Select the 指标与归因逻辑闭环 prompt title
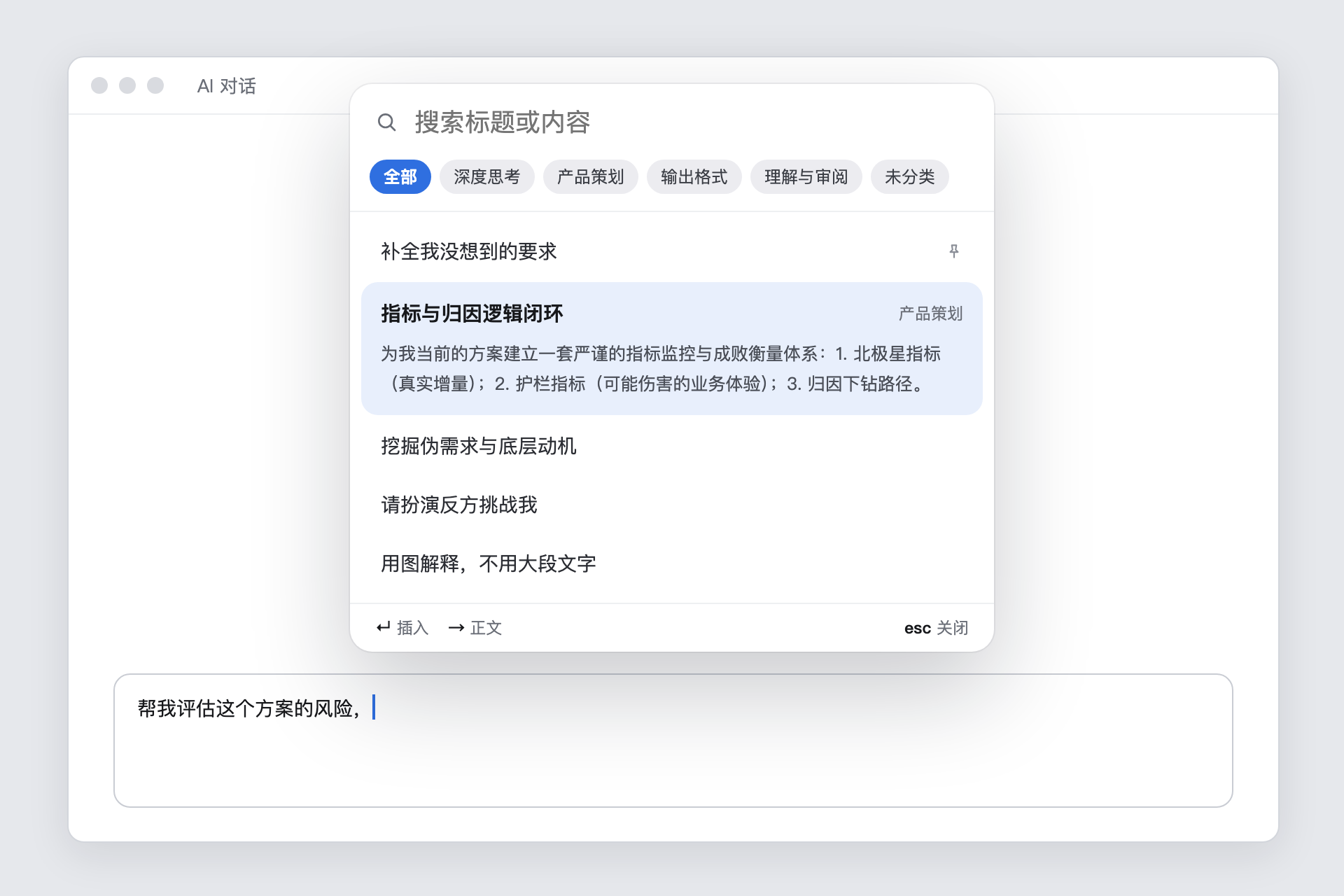Image resolution: width=1344 pixels, height=896 pixels. click(472, 314)
